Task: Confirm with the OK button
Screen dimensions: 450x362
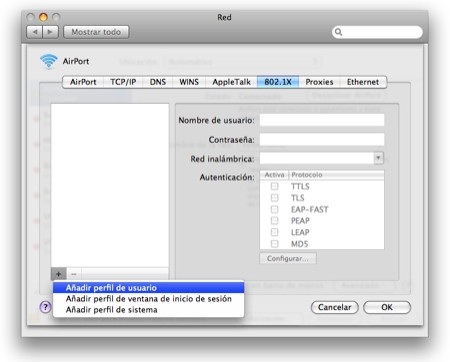Action: coord(387,307)
